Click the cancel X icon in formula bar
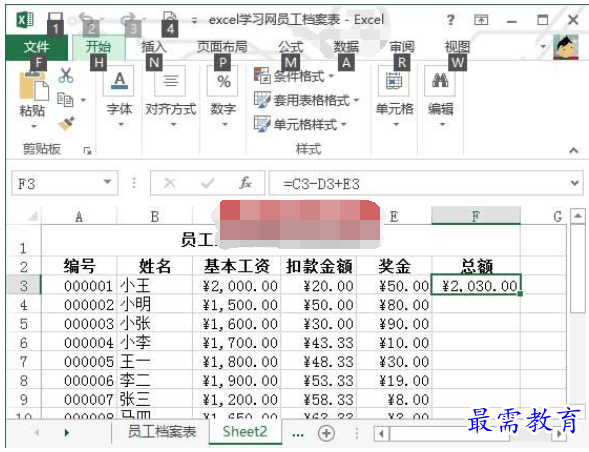Image resolution: width=589 pixels, height=452 pixels. (x=170, y=183)
